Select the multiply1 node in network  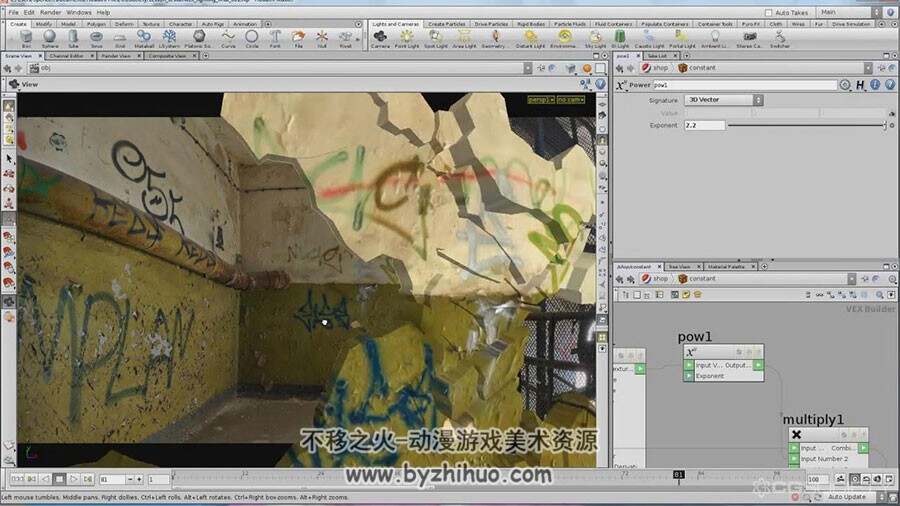pyautogui.click(x=828, y=446)
